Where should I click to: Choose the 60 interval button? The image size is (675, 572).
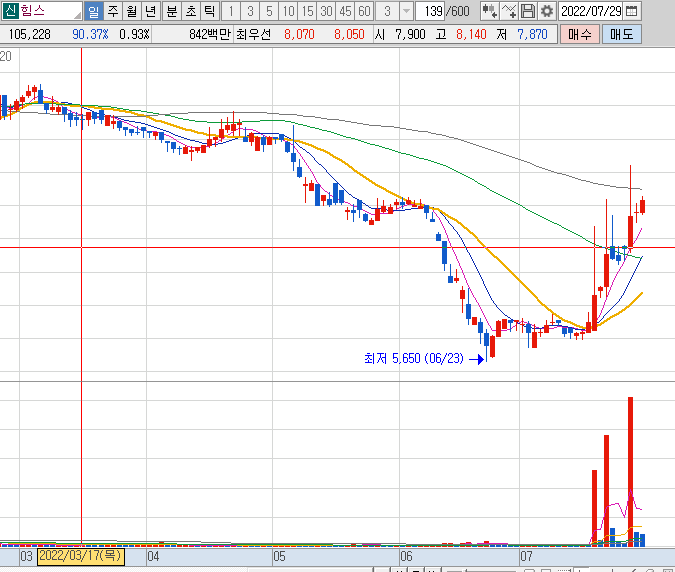(364, 11)
